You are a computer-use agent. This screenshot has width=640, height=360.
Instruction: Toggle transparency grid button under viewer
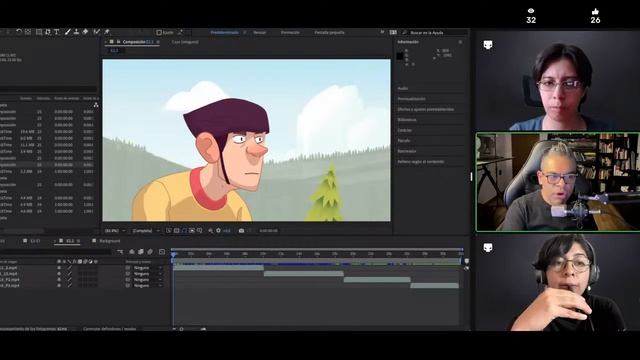tap(176, 231)
